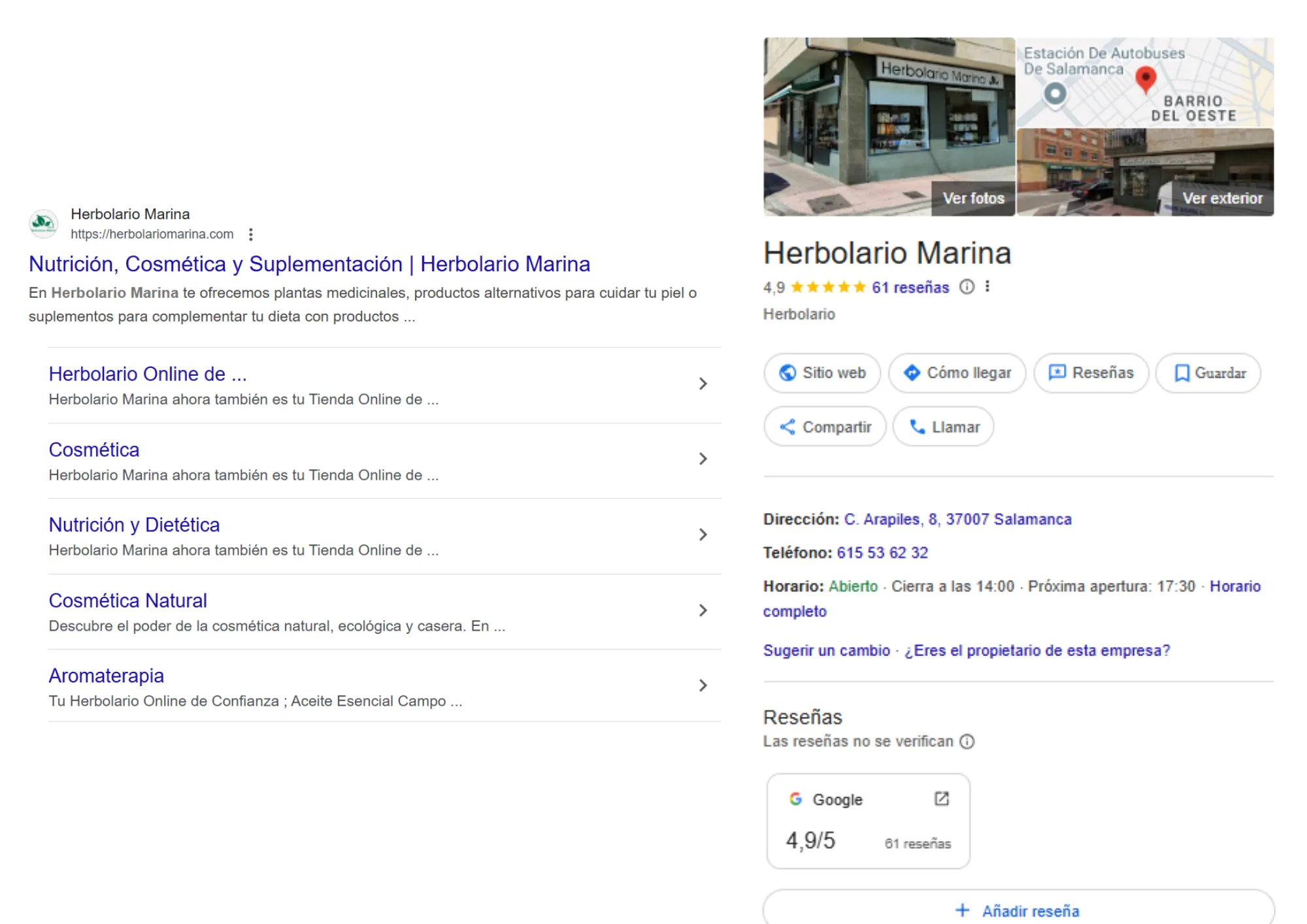
Task: Open three-dot options beside rating info icon
Action: 987,287
